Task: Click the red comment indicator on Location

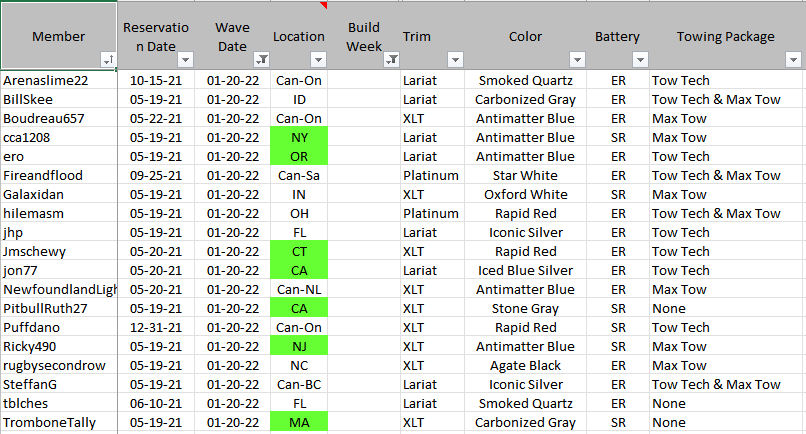Action: click(x=323, y=5)
